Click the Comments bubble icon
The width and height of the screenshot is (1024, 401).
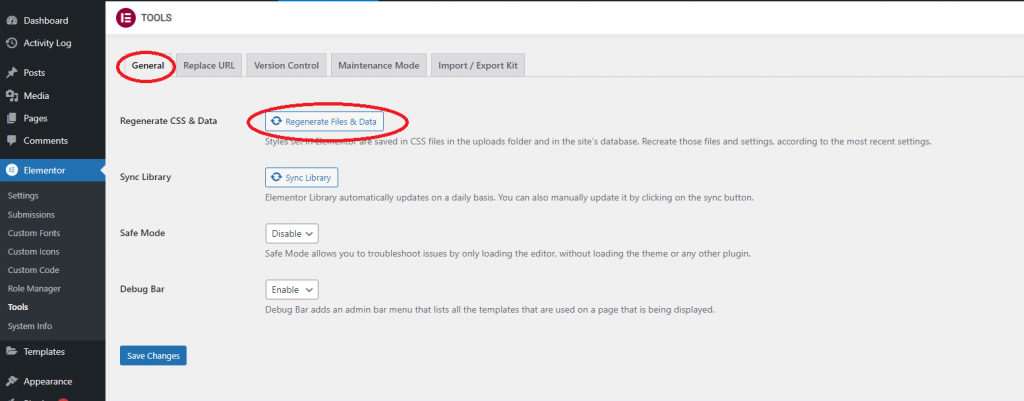coord(11,141)
